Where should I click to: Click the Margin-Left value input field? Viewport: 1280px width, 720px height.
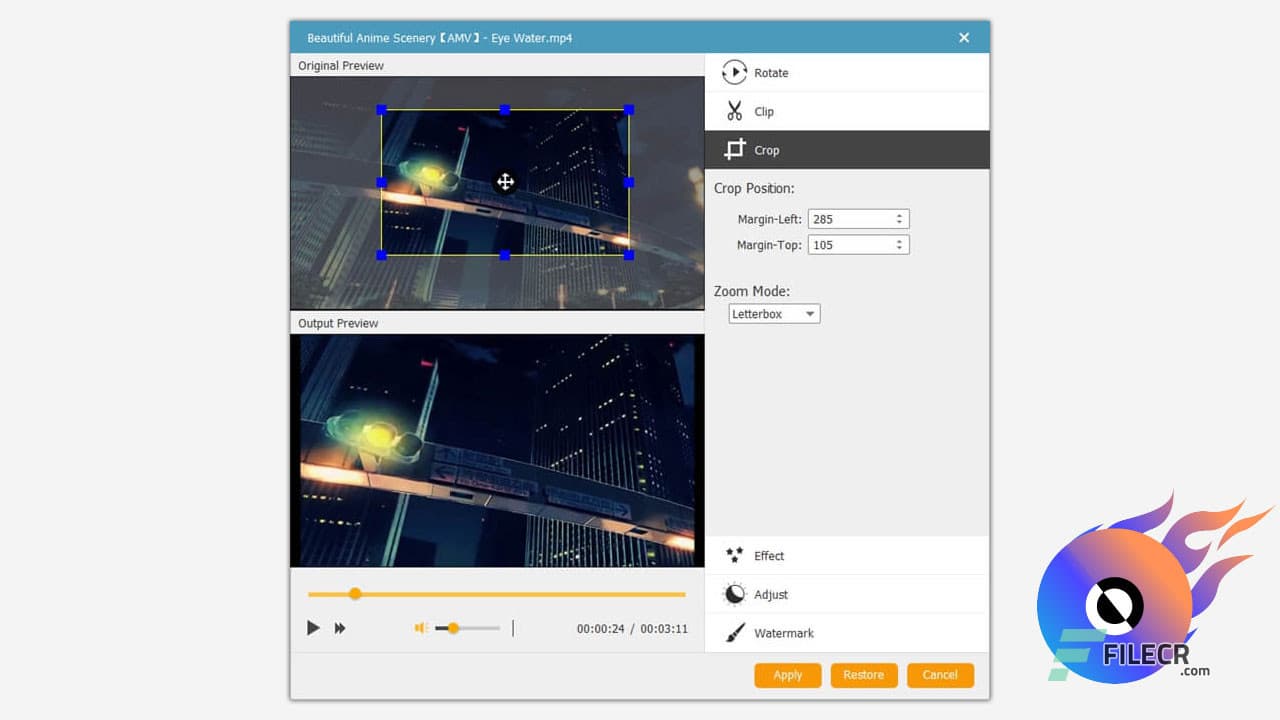tap(850, 219)
